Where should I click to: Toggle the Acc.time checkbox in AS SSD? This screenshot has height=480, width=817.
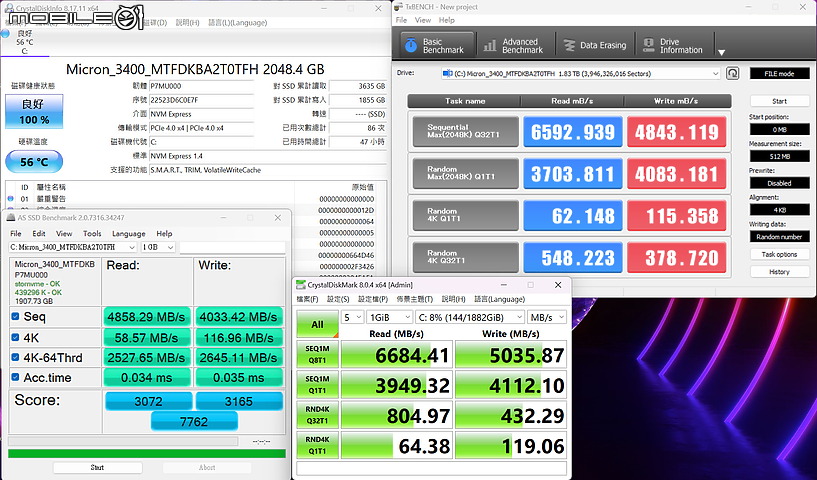(x=15, y=377)
